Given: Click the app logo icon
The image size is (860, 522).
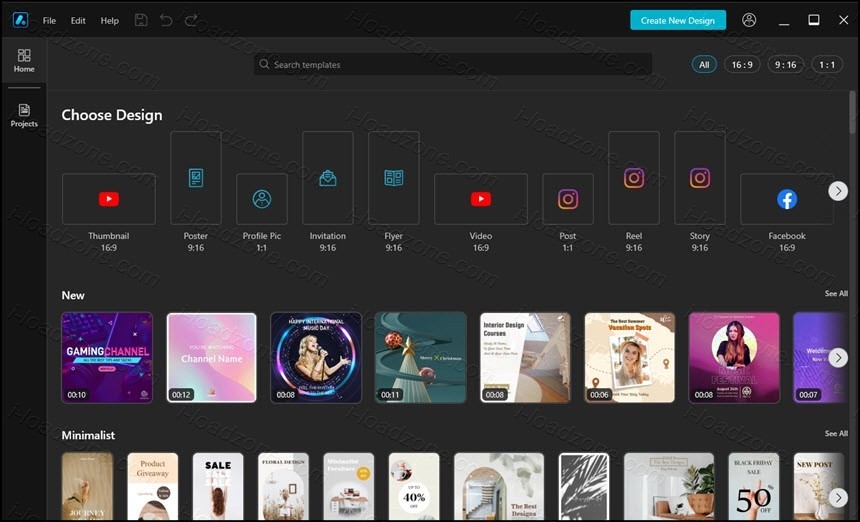Looking at the screenshot, I should (x=20, y=20).
